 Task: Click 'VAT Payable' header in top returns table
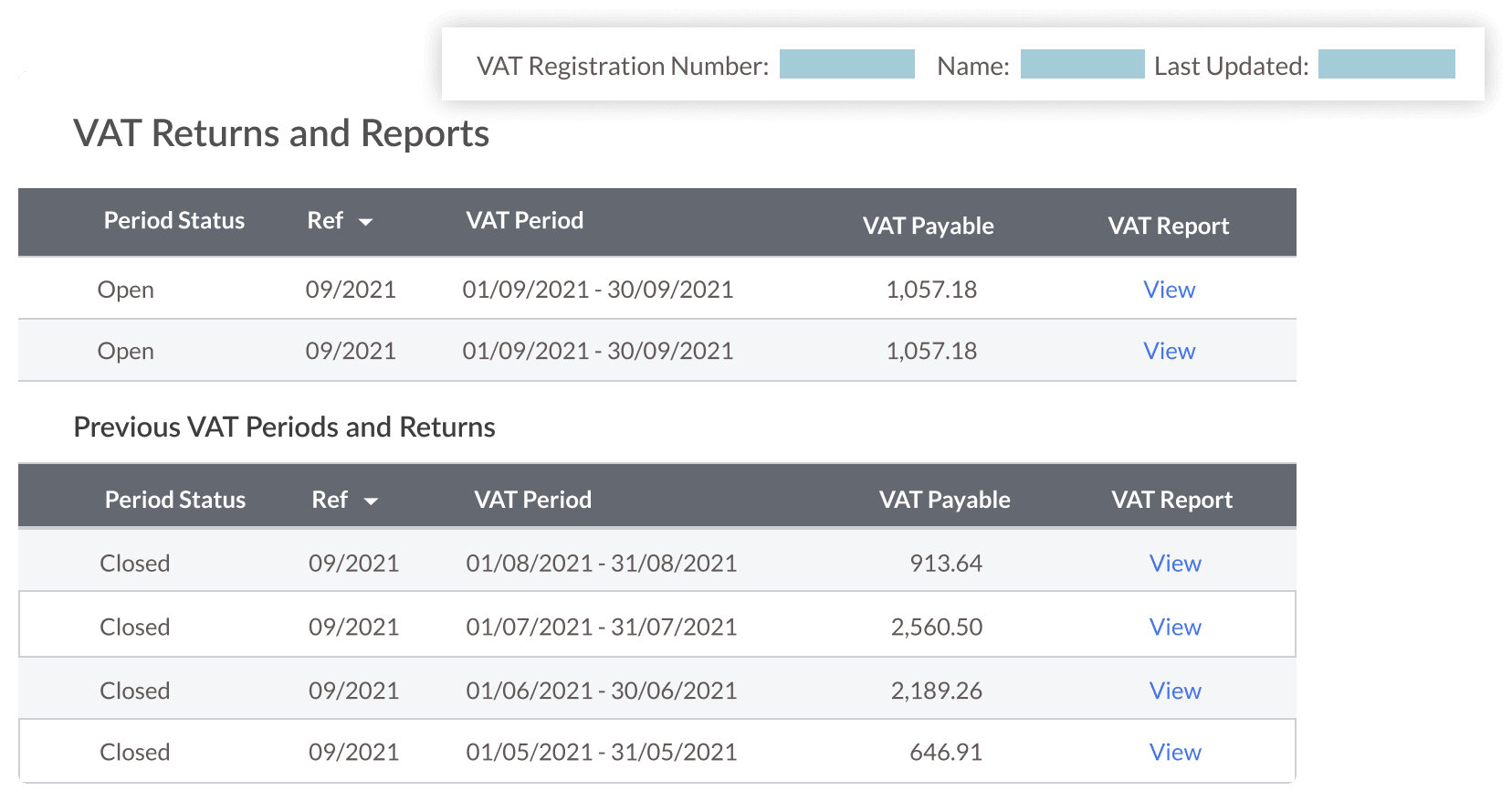929,227
